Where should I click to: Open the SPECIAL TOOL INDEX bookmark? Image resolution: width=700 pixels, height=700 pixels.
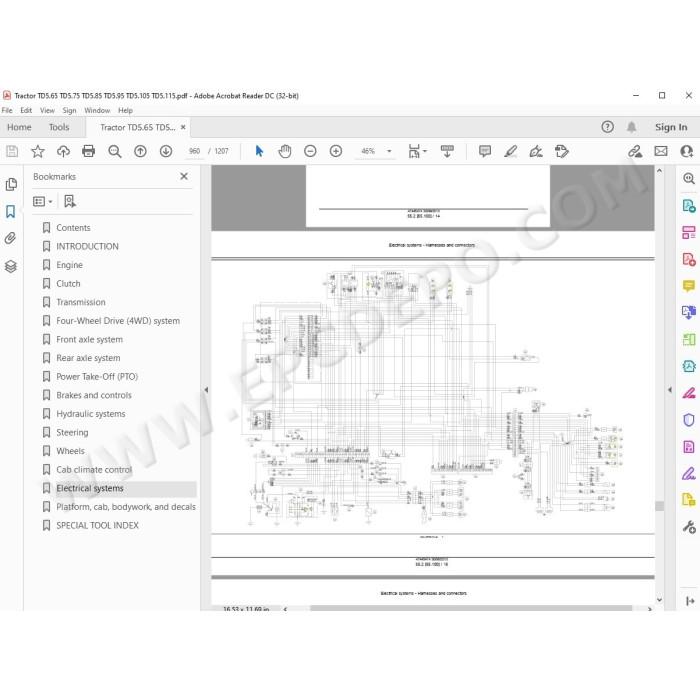[97, 525]
